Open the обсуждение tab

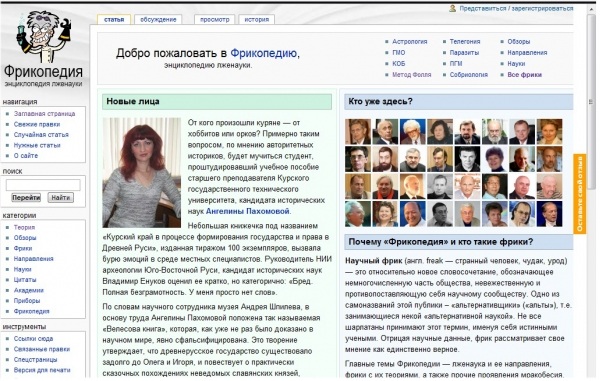[158, 20]
